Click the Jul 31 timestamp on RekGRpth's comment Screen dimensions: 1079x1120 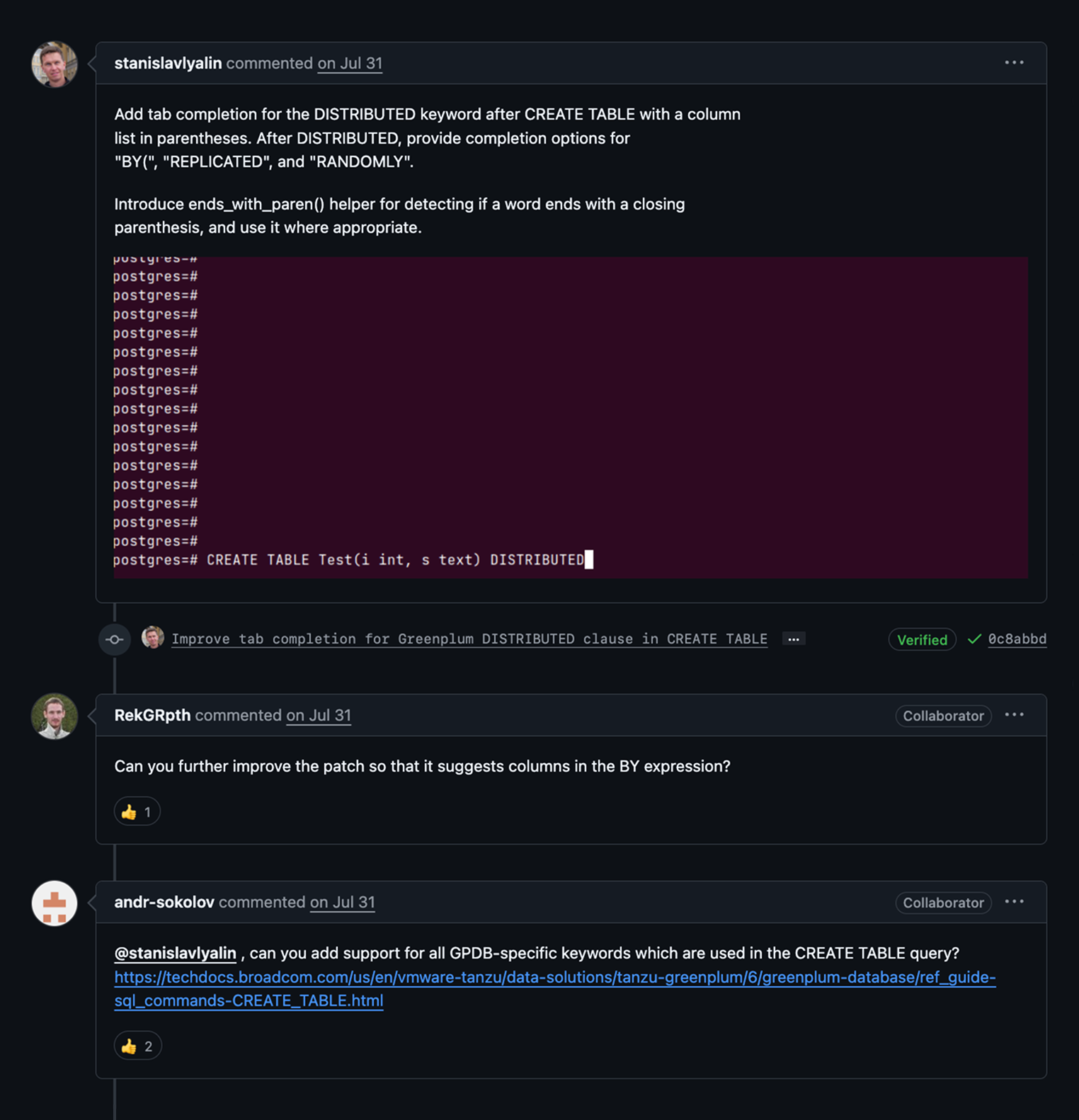319,716
